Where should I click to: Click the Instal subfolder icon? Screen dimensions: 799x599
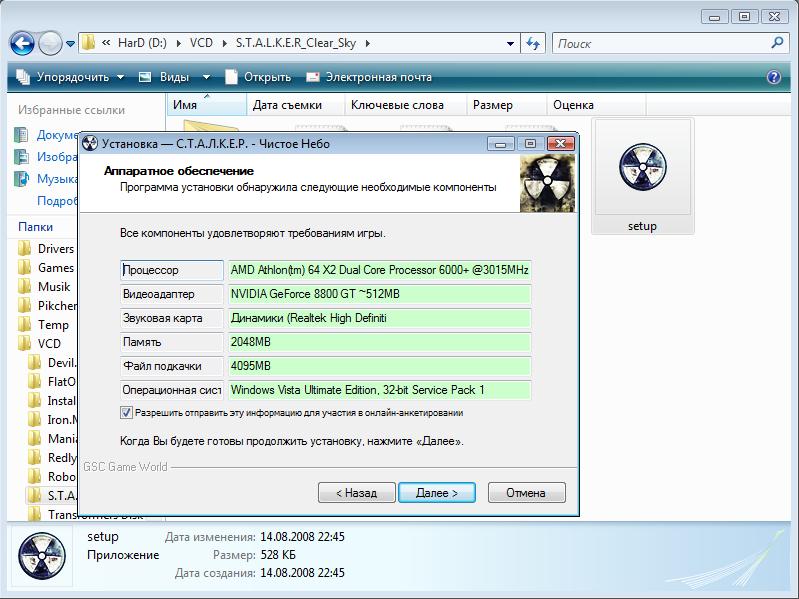35,401
